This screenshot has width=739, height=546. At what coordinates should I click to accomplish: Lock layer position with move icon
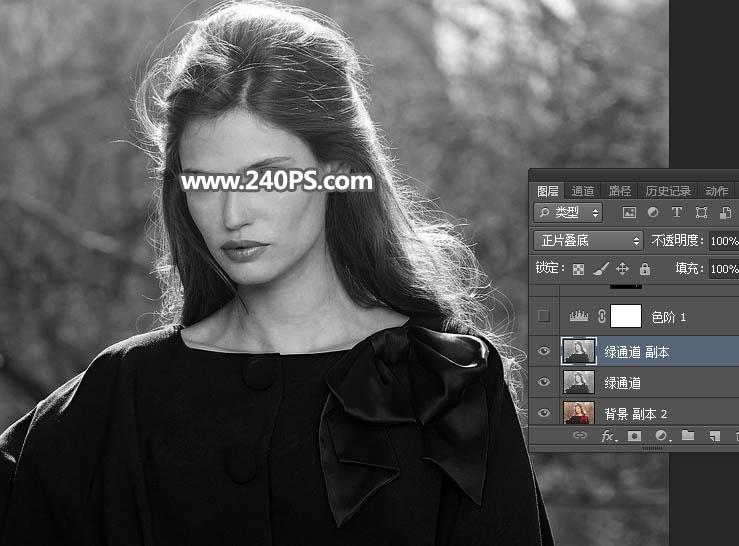(x=622, y=269)
